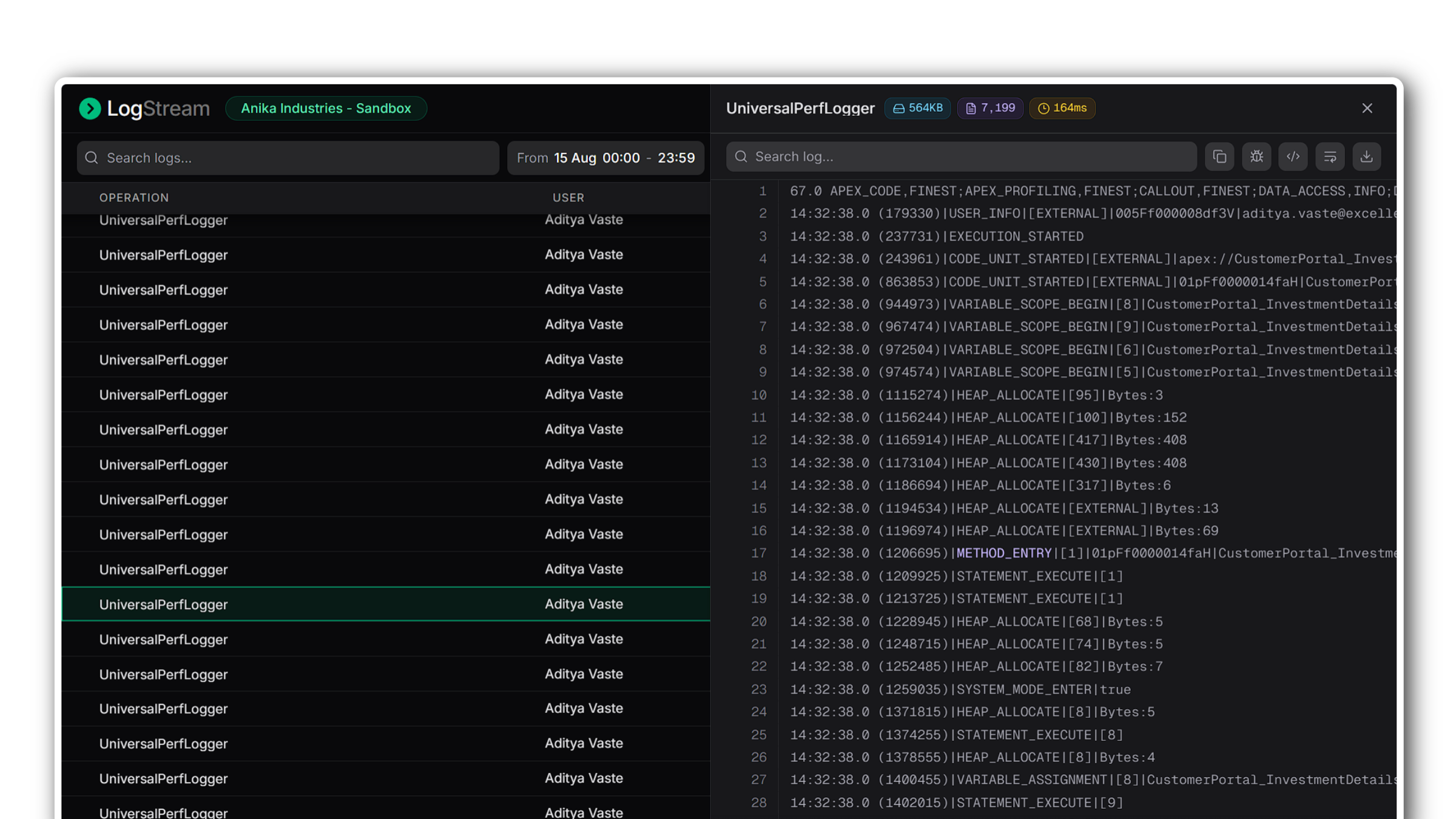The width and height of the screenshot is (1456, 819).
Task: Select HEAP_ALLOCATE|[68]|Bytes:5 line
Action: pyautogui.click(x=976, y=622)
